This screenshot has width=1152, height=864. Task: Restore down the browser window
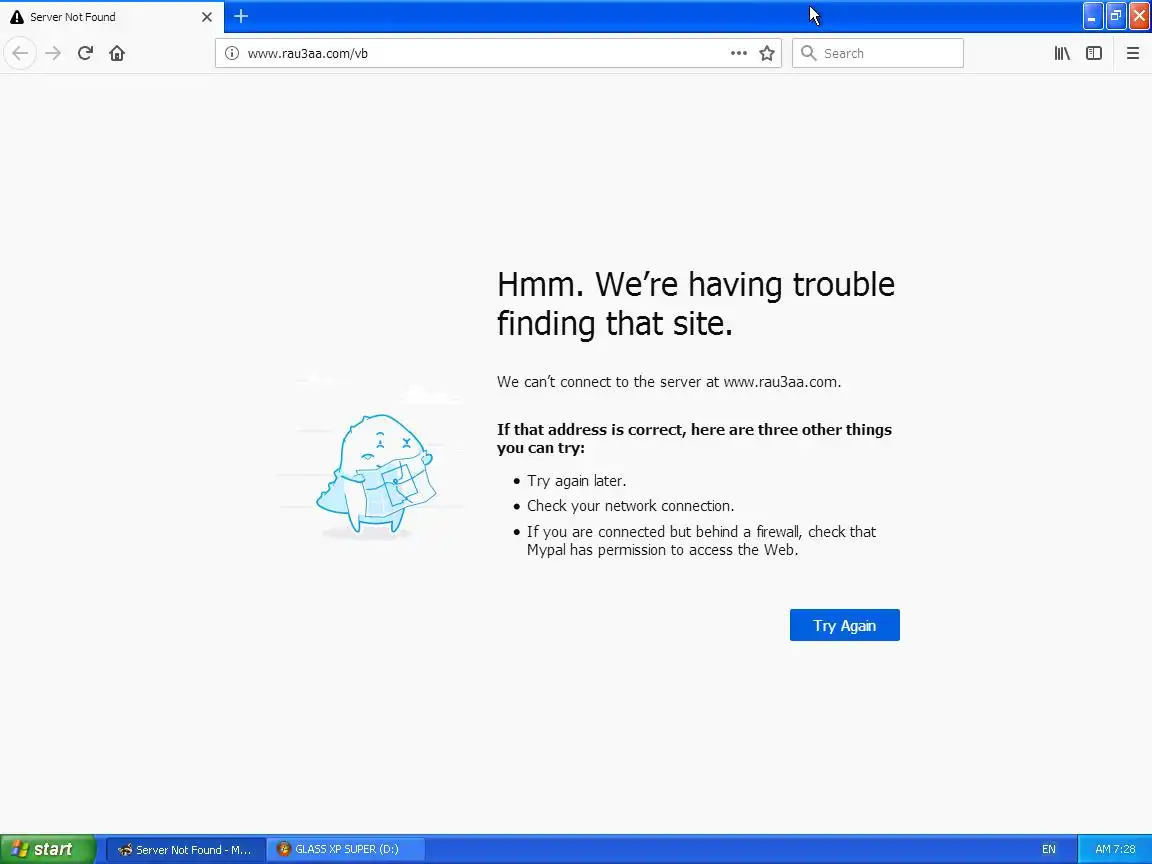pos(1116,16)
